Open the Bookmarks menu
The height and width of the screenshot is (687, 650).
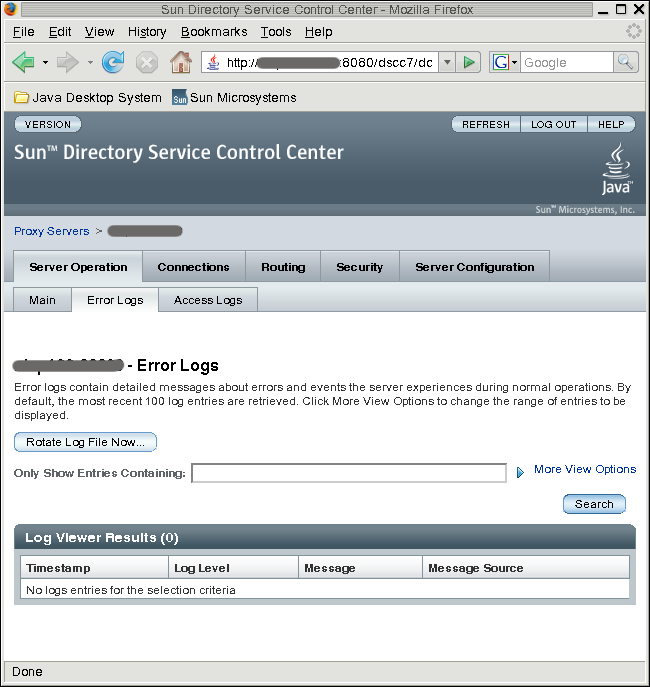pyautogui.click(x=214, y=32)
